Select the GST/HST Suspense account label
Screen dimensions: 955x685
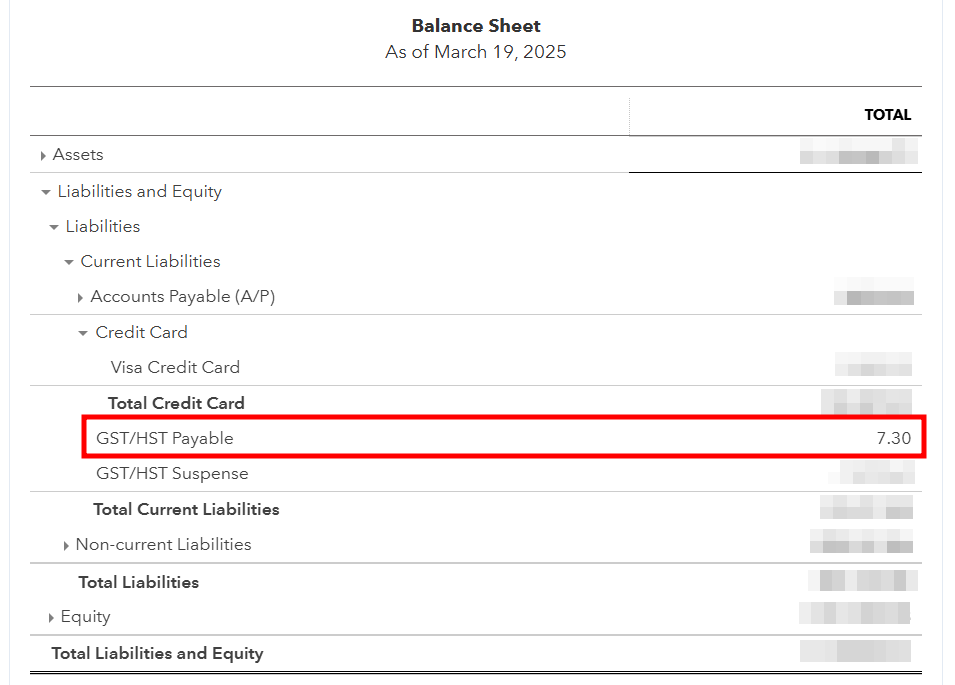coord(172,474)
